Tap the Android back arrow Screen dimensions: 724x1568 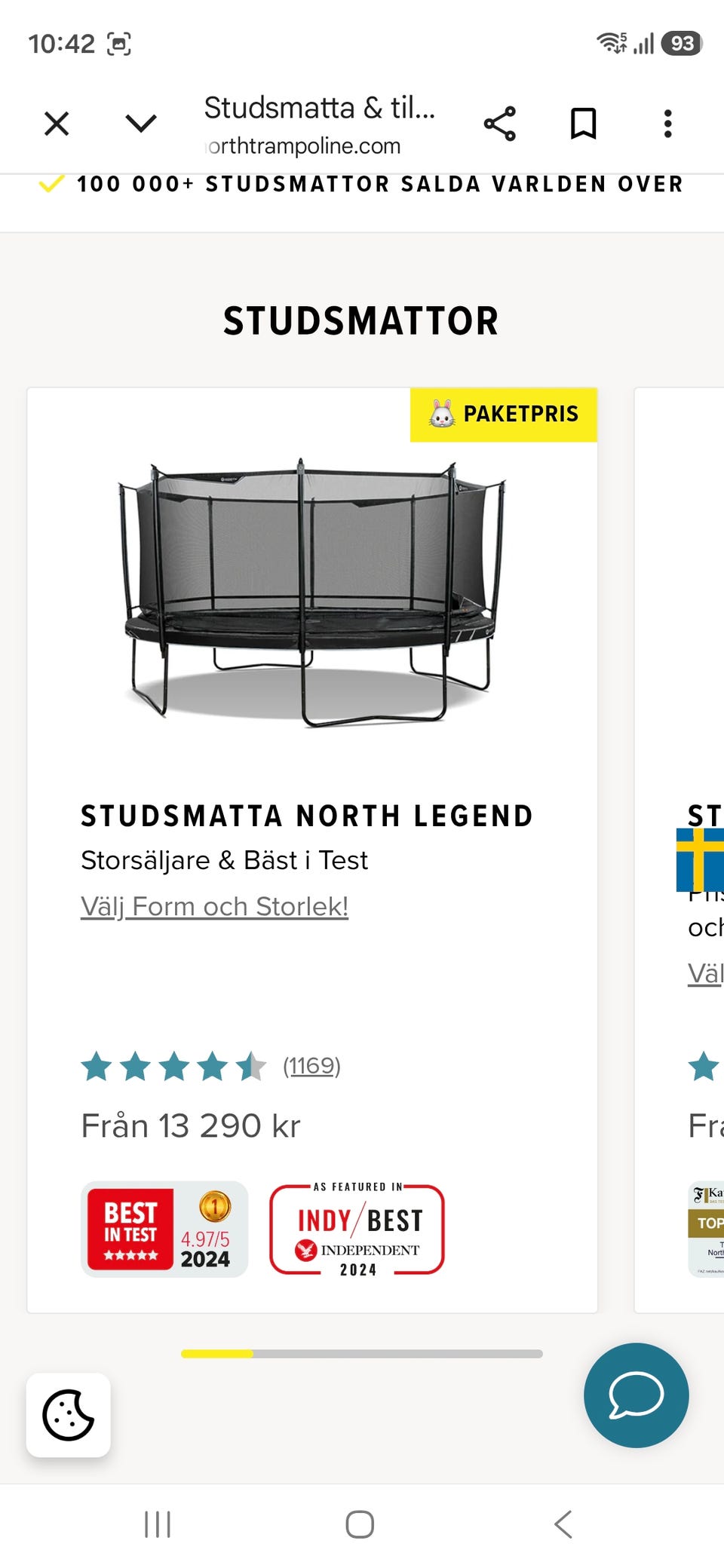point(563,1524)
